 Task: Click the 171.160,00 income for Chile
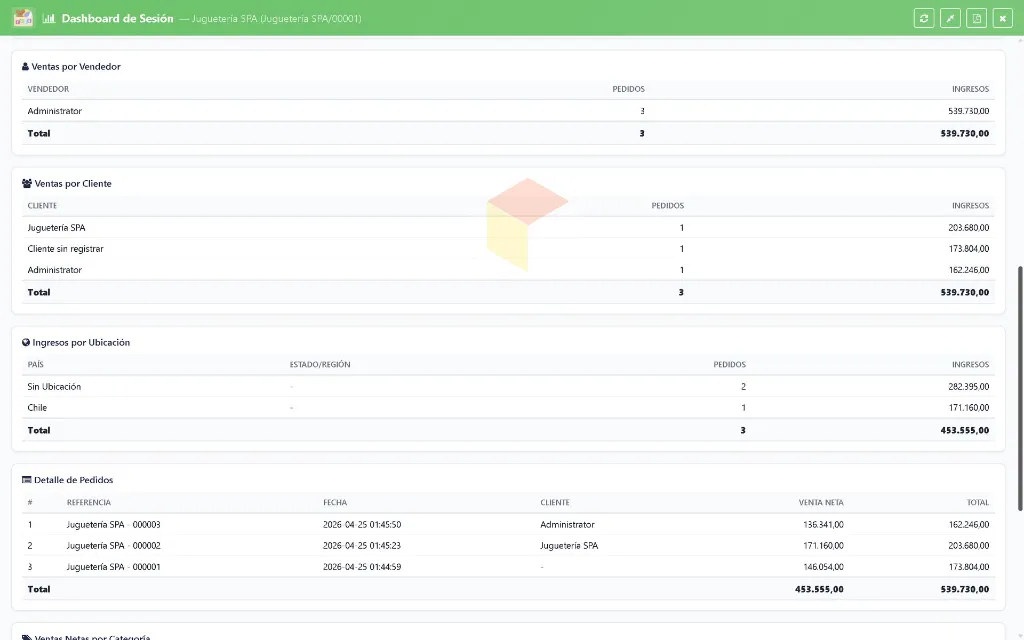coord(968,408)
